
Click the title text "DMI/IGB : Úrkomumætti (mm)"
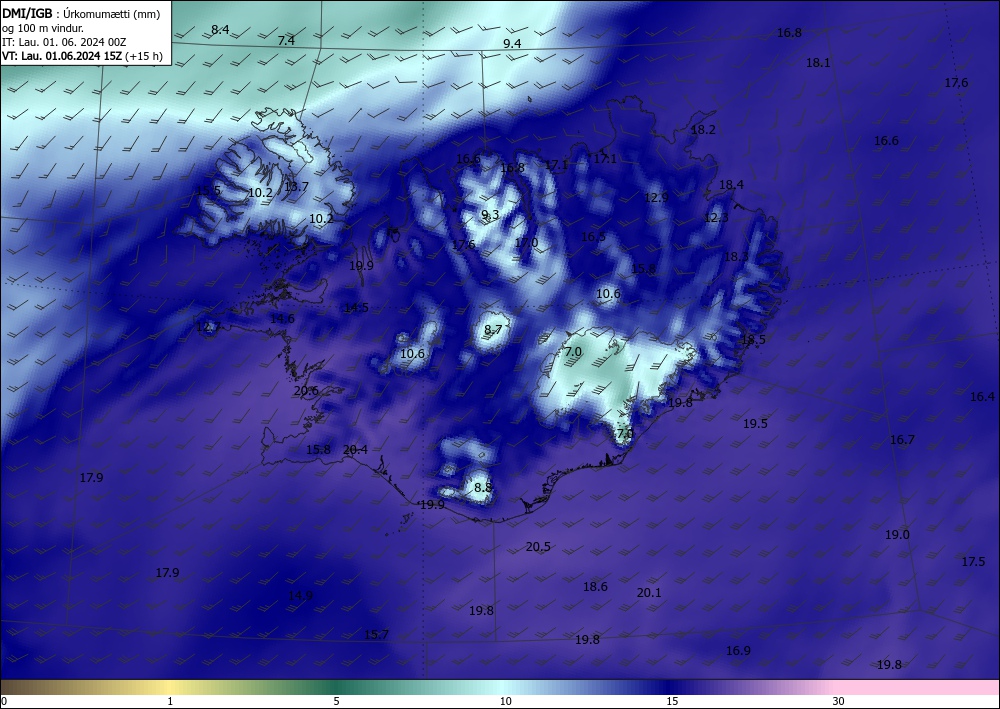pos(81,14)
